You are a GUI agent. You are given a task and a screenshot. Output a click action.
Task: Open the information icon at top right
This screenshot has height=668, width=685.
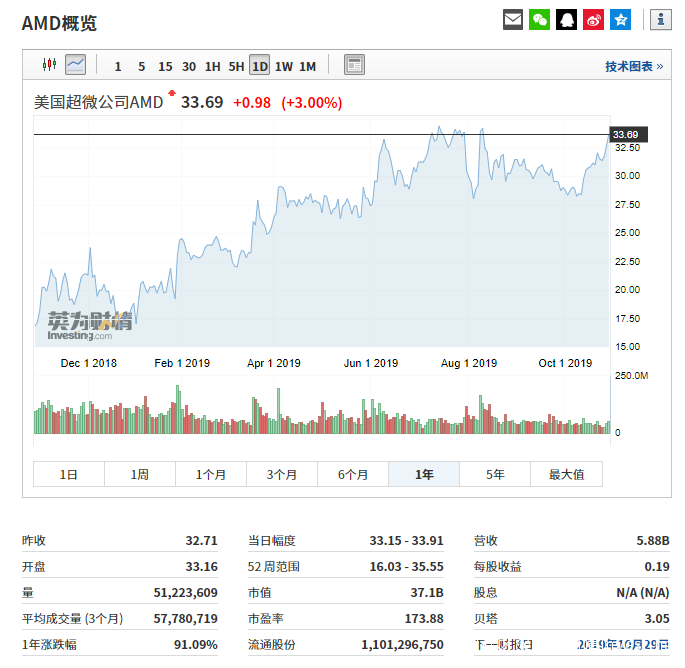(661, 20)
